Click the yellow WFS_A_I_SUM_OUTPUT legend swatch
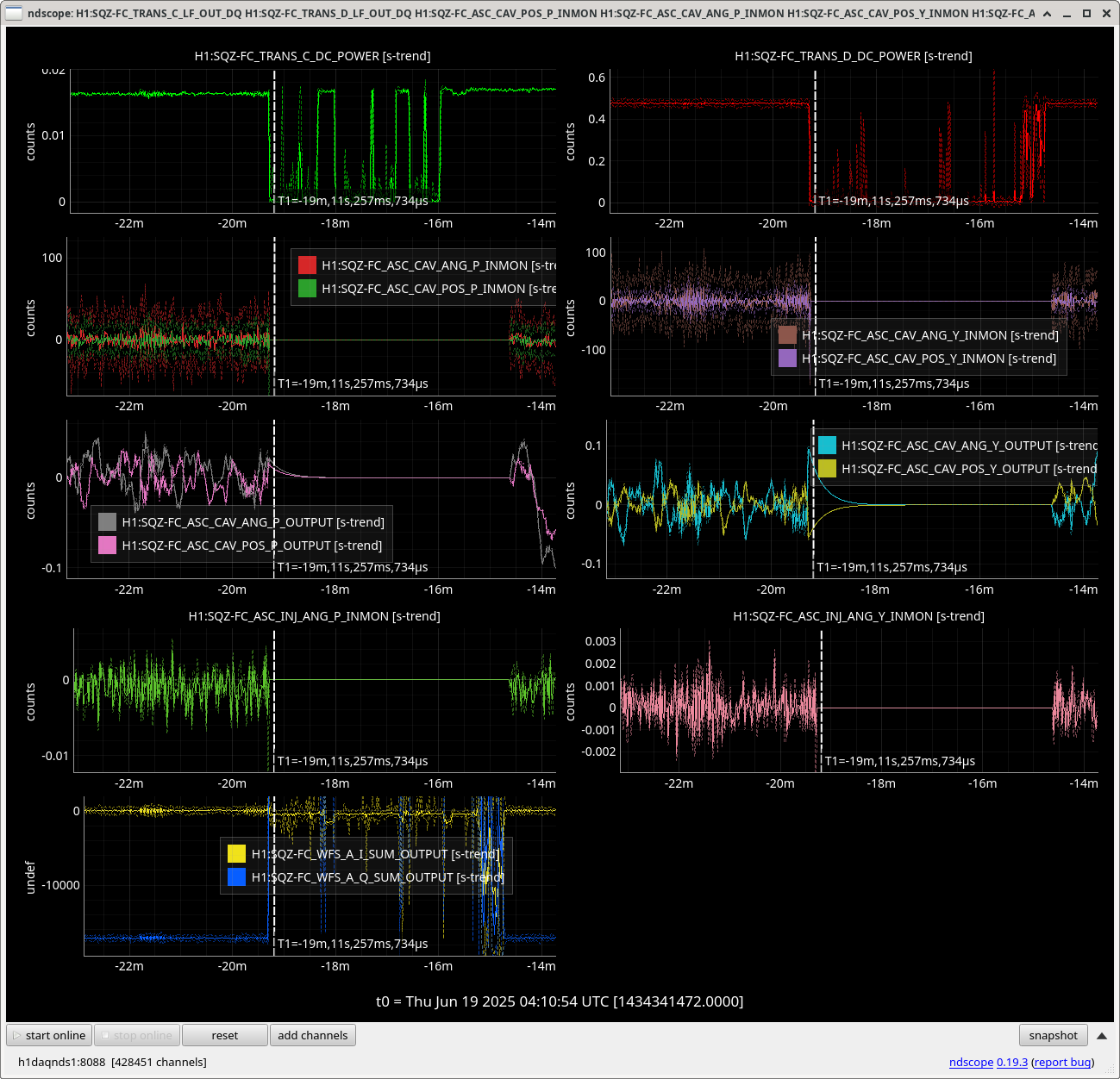Viewport: 1120px width, 1079px height. [x=237, y=854]
